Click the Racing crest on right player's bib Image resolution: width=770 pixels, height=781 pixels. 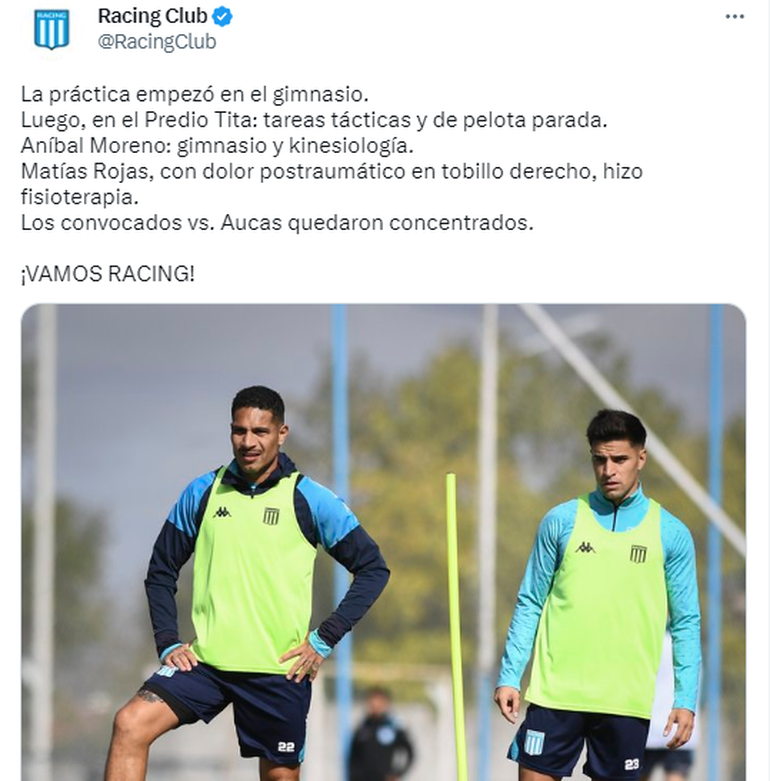(x=638, y=553)
